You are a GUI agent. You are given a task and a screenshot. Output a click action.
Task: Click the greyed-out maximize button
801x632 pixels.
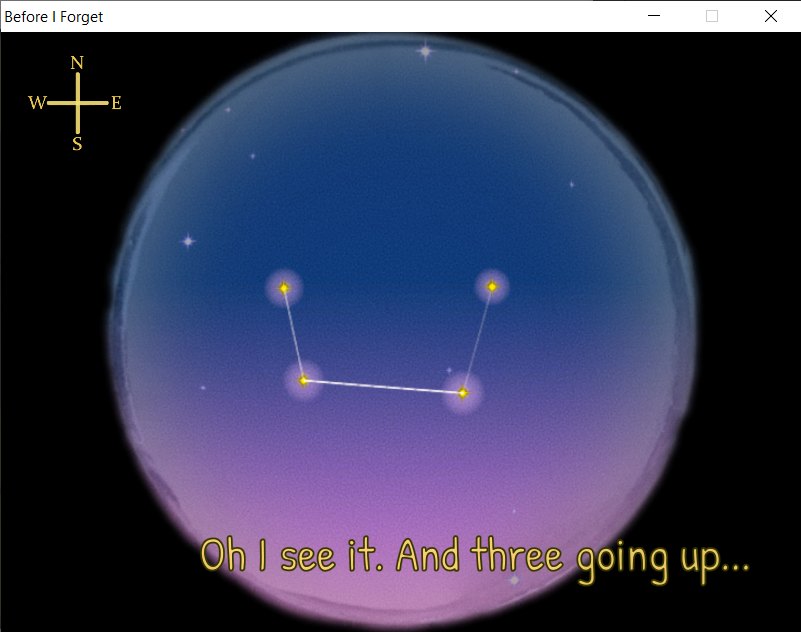point(712,16)
